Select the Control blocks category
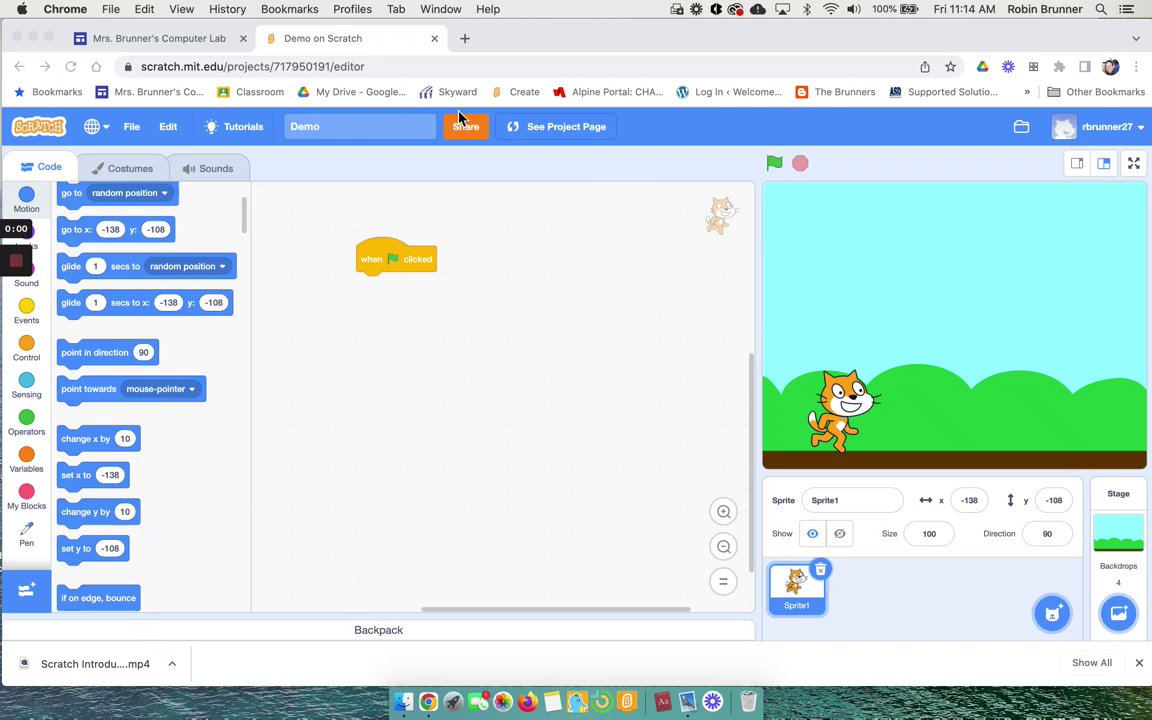Viewport: 1152px width, 720px height. (x=26, y=348)
